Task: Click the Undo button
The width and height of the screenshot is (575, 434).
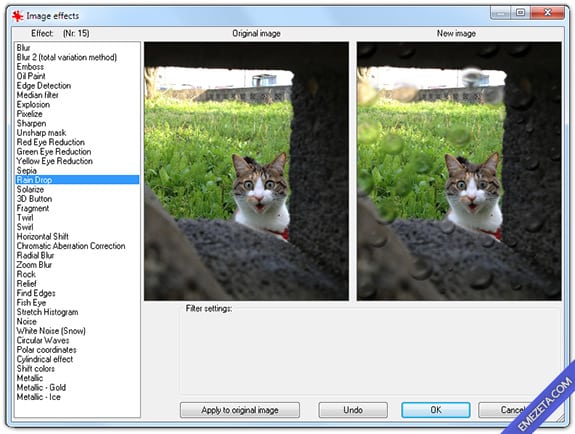Action: (x=353, y=410)
